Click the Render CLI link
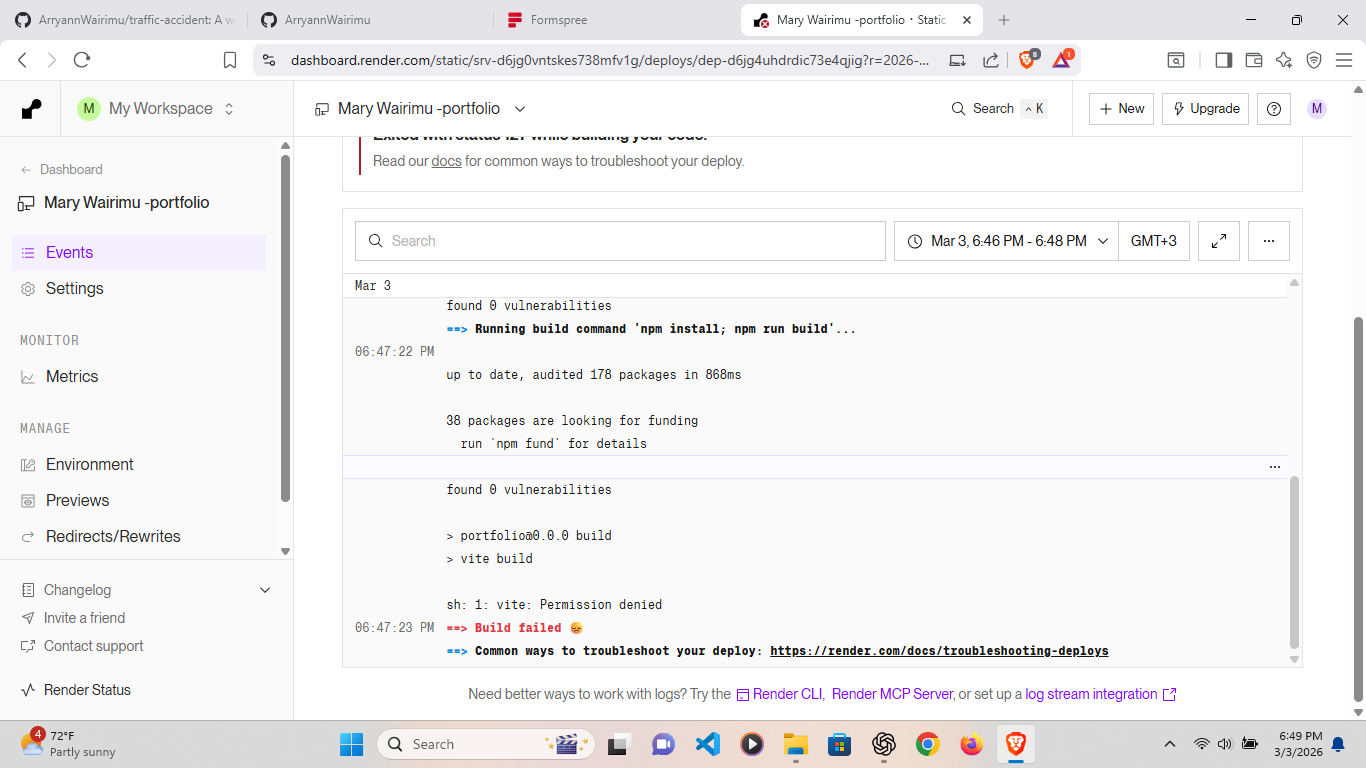Viewport: 1366px width, 768px height. (x=780, y=694)
